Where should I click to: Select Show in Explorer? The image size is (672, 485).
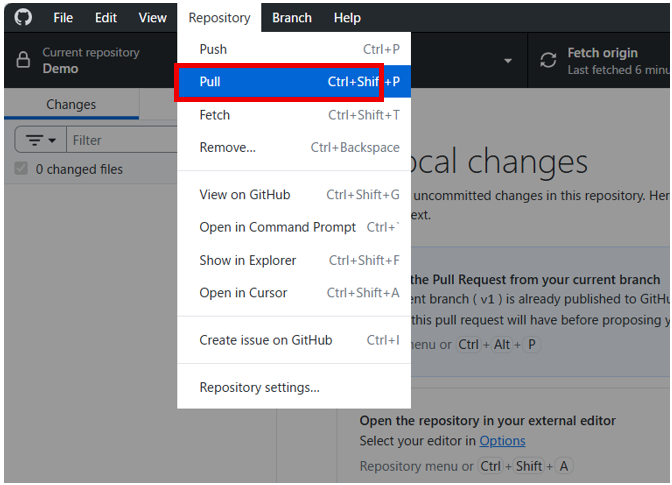coord(294,260)
